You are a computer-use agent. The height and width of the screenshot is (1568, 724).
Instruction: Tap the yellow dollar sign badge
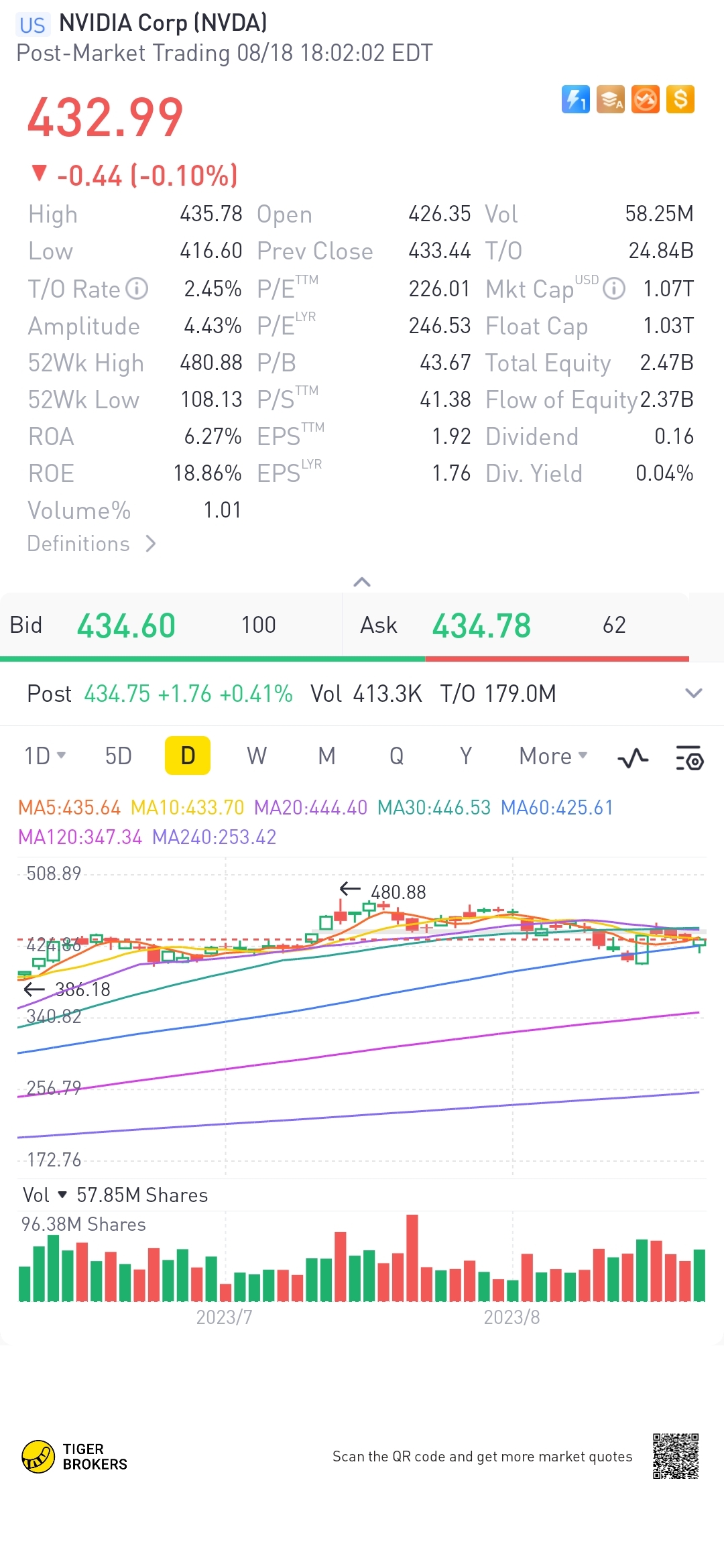click(680, 100)
